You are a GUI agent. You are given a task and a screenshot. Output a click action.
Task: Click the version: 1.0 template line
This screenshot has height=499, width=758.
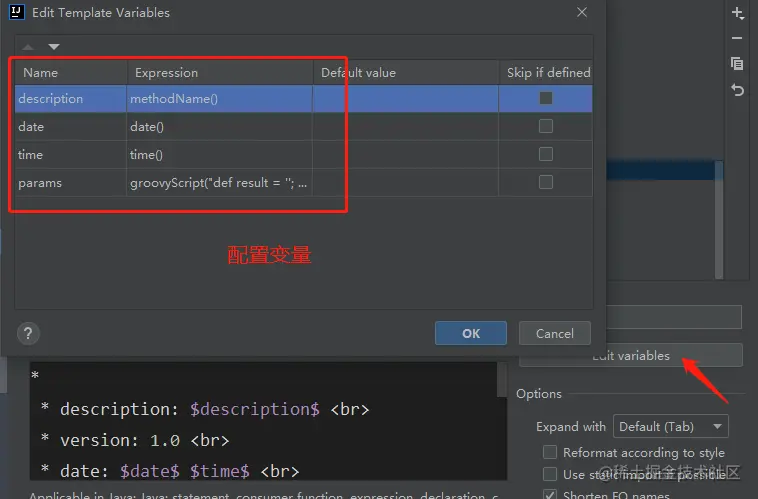[x=135, y=440]
